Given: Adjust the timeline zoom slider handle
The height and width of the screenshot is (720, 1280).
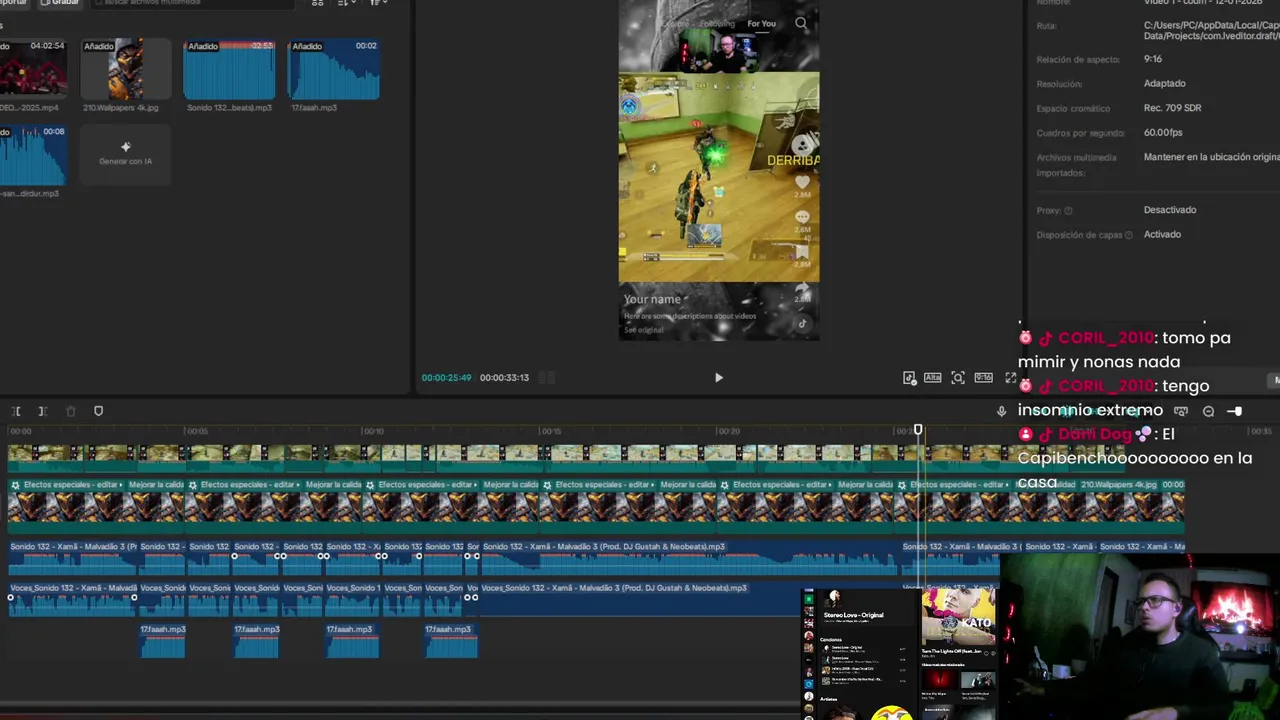Looking at the screenshot, I should [x=1236, y=411].
